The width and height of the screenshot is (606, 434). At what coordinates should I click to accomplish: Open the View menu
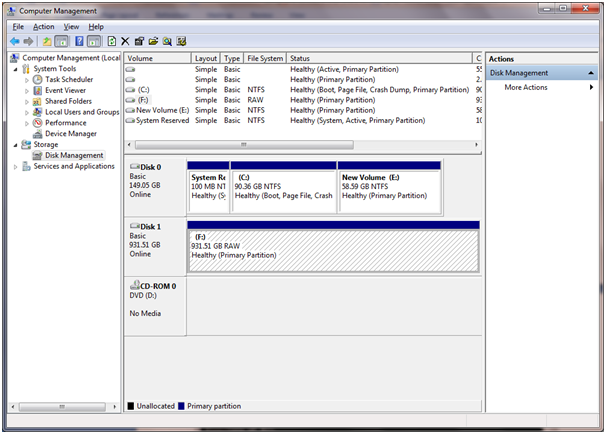coord(71,26)
